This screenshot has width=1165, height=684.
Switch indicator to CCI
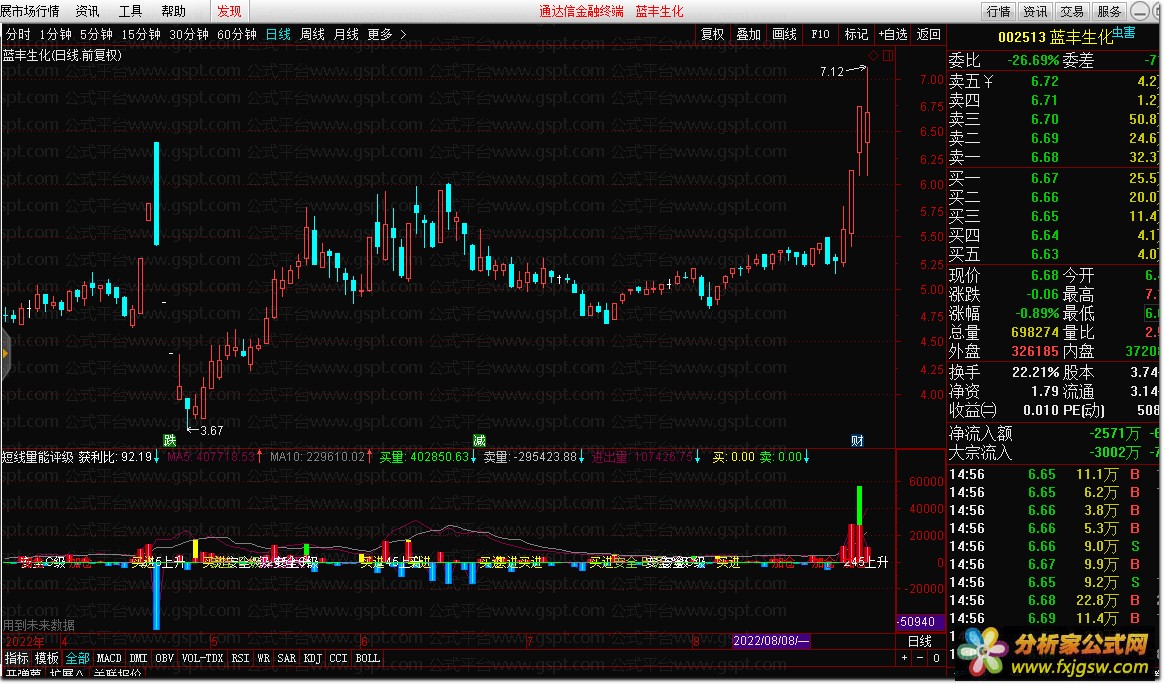coord(338,659)
